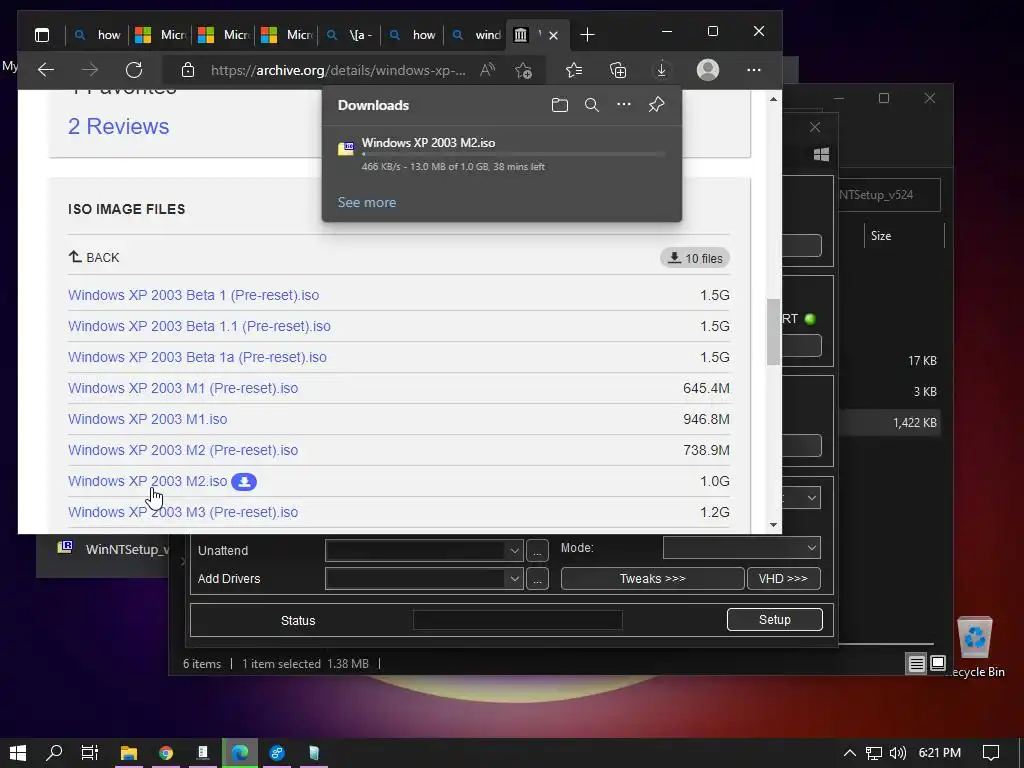Click the Setup button in WinNTSetup

tap(775, 620)
